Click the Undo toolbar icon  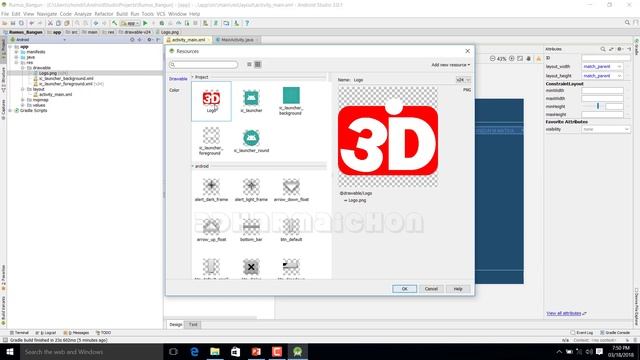(x=31, y=23)
